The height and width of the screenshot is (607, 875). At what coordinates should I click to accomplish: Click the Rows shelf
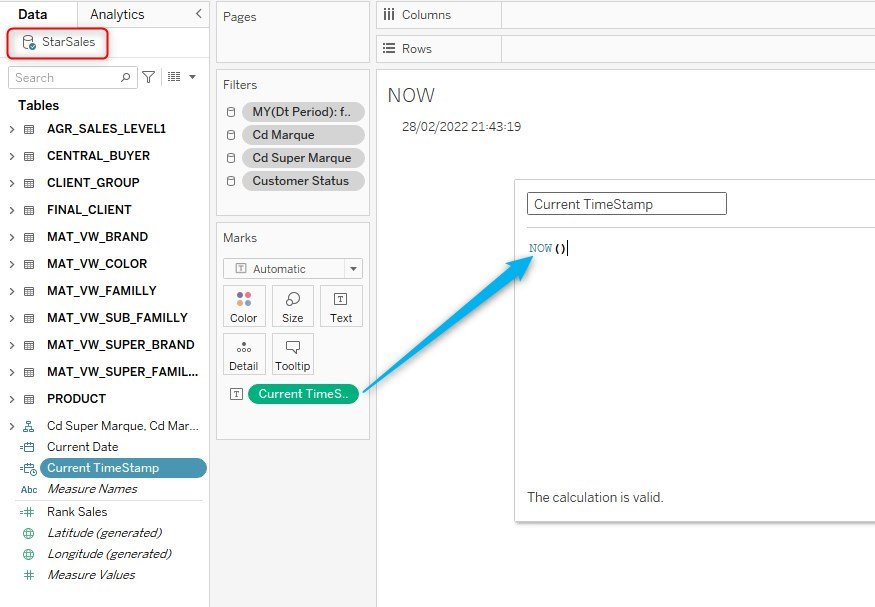click(626, 49)
